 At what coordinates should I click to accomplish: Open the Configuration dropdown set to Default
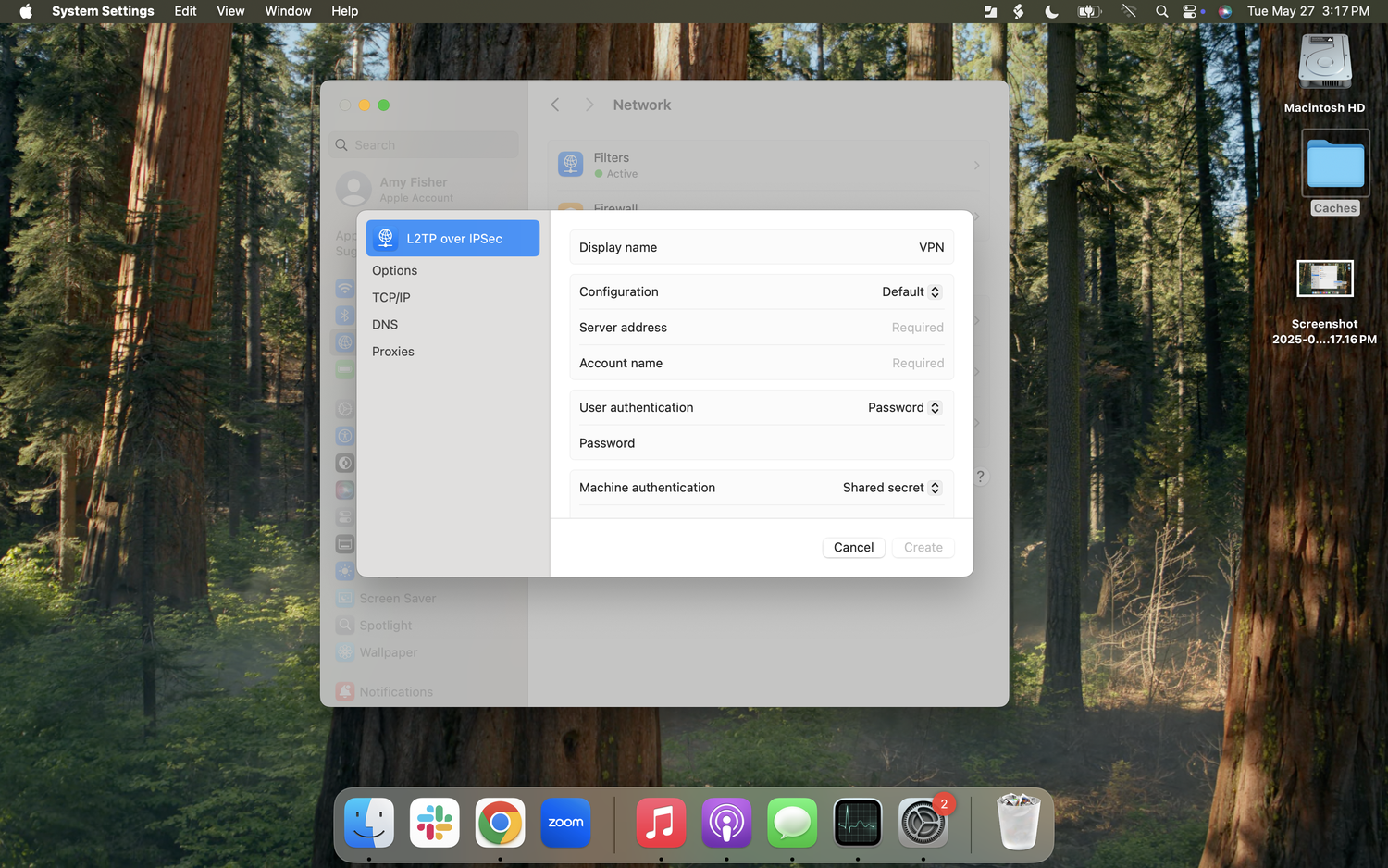[x=911, y=291]
